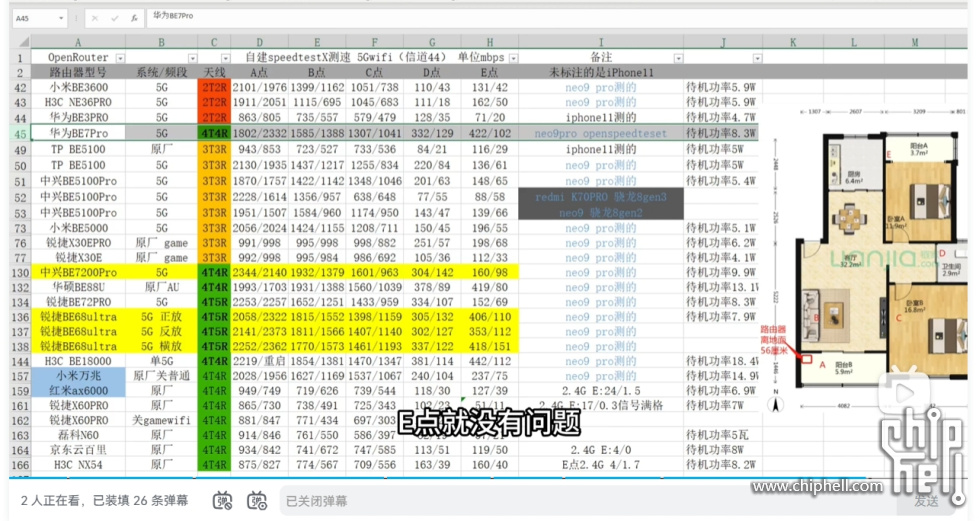Click cell 磊科N60

[x=79, y=435]
